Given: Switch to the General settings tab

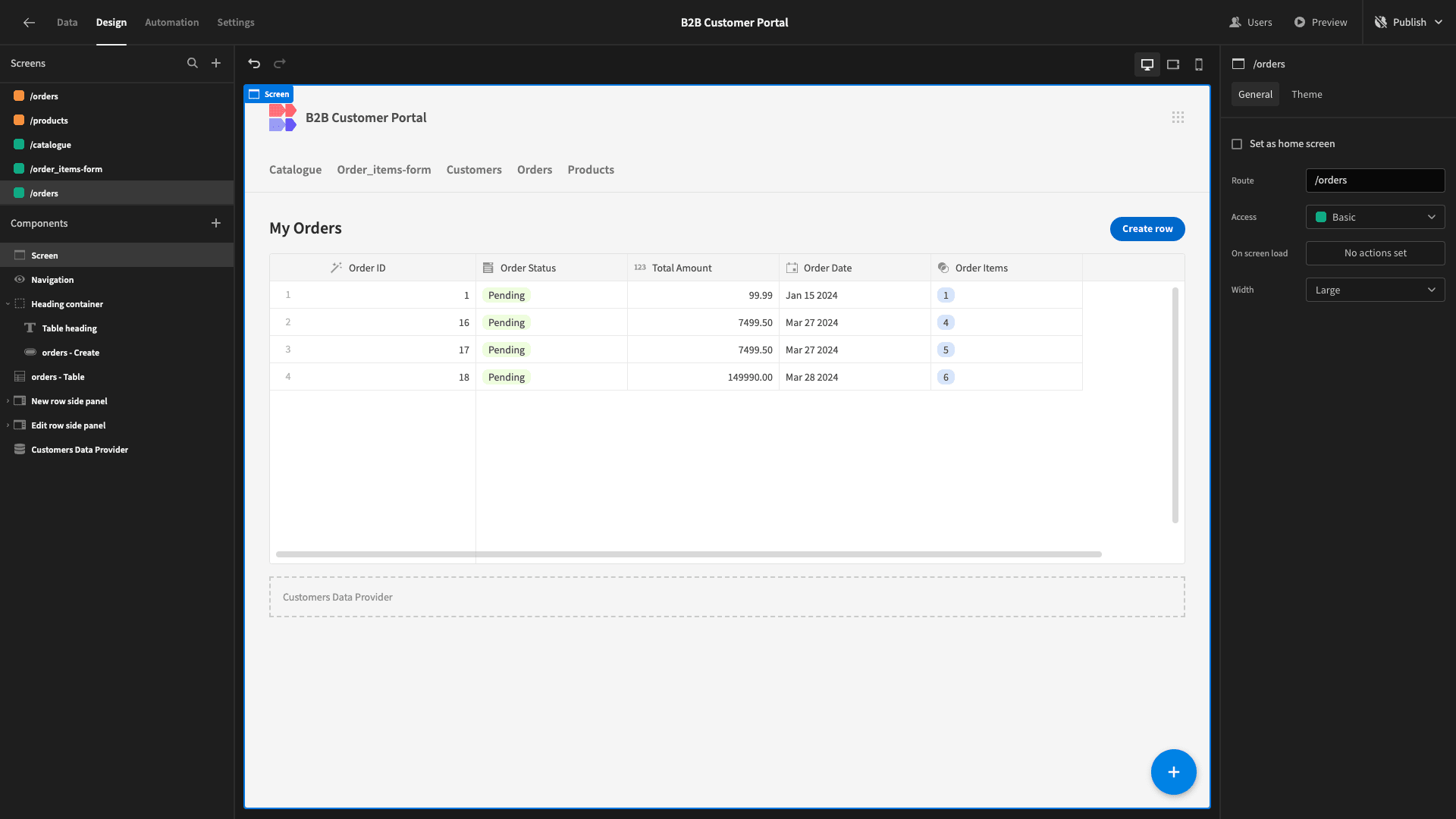Looking at the screenshot, I should [1255, 94].
